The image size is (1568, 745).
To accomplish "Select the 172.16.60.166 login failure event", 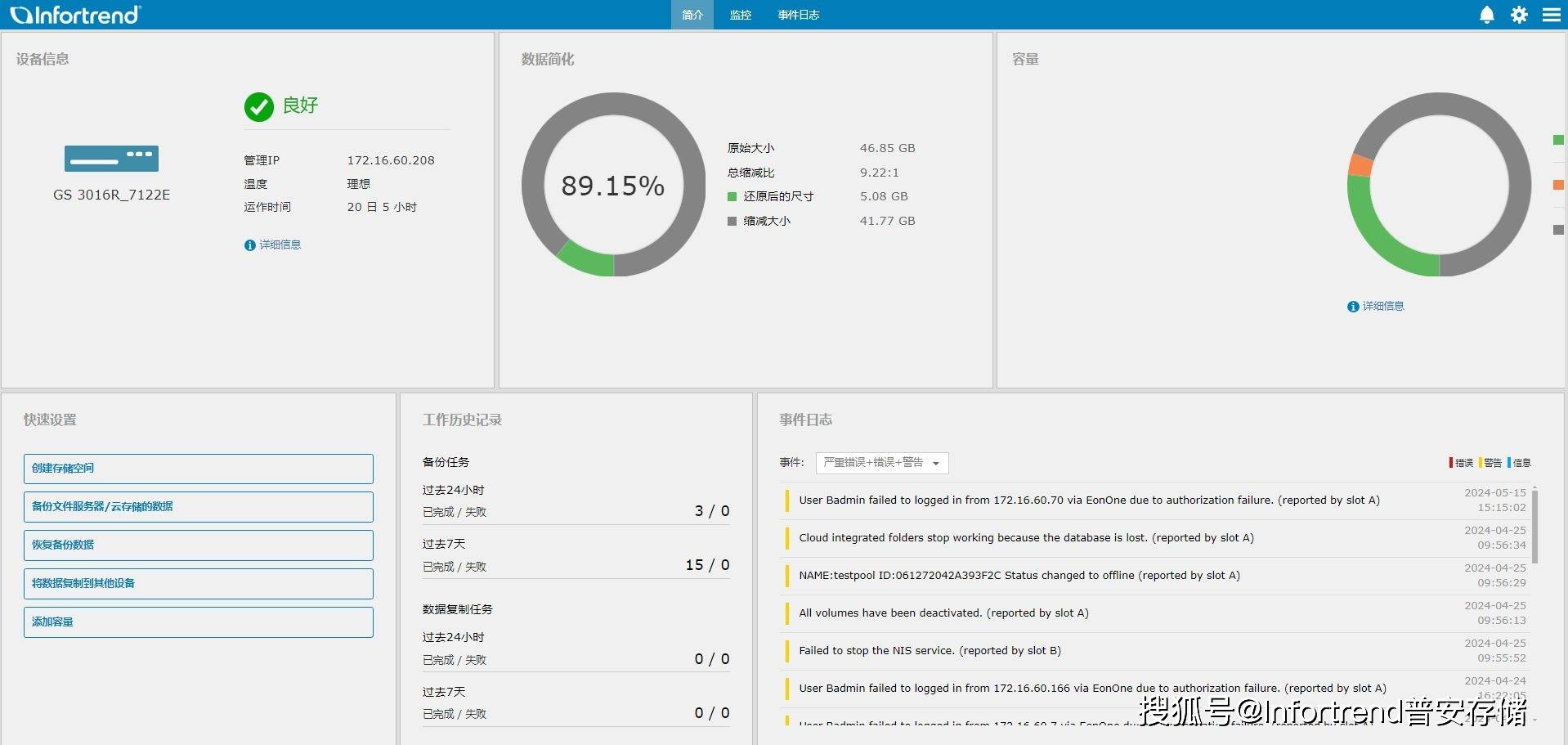I will click(x=1154, y=689).
